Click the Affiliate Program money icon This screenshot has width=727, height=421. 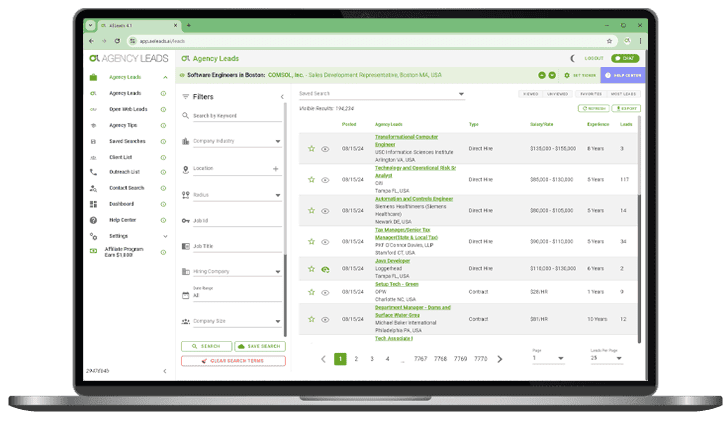tap(93, 251)
